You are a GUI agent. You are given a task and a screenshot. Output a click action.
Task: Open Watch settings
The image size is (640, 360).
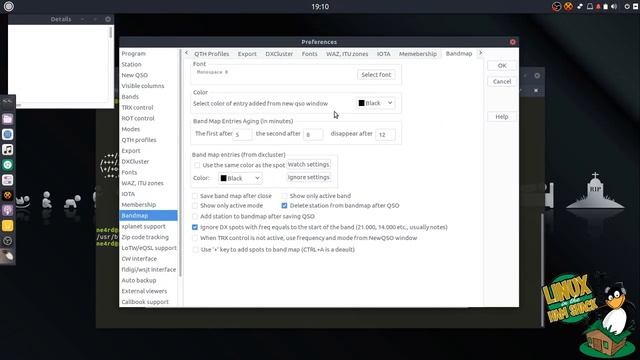(x=309, y=164)
